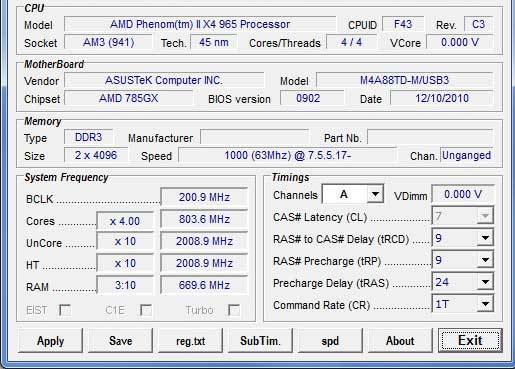Expand the CAS# Latency (CL) dropdown
Image resolution: width=515 pixels, height=369 pixels.
485,216
